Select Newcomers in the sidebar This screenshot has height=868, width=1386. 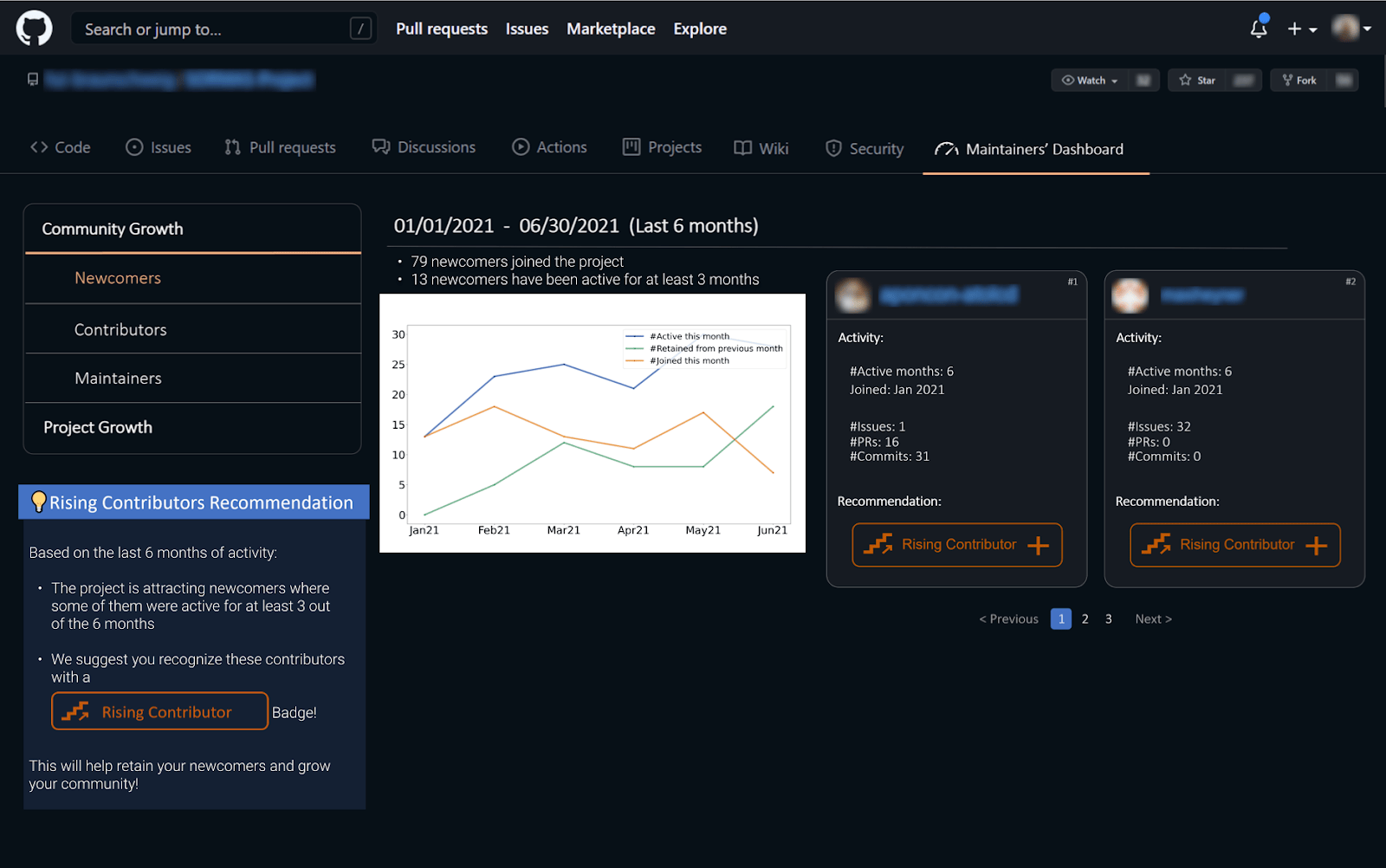coord(192,278)
